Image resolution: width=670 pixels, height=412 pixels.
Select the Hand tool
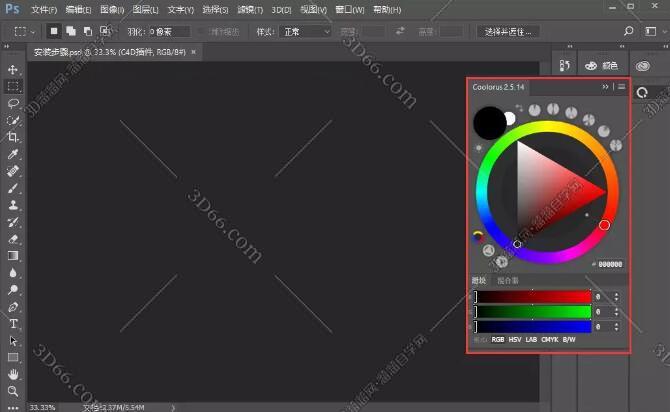[x=14, y=374]
